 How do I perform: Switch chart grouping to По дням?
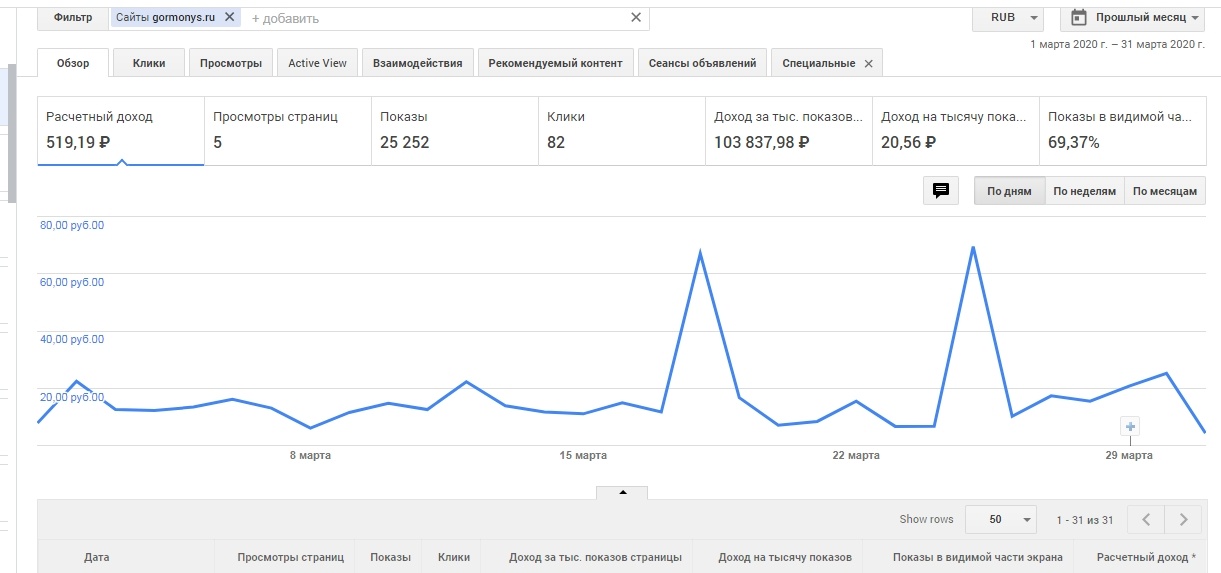tap(1009, 191)
